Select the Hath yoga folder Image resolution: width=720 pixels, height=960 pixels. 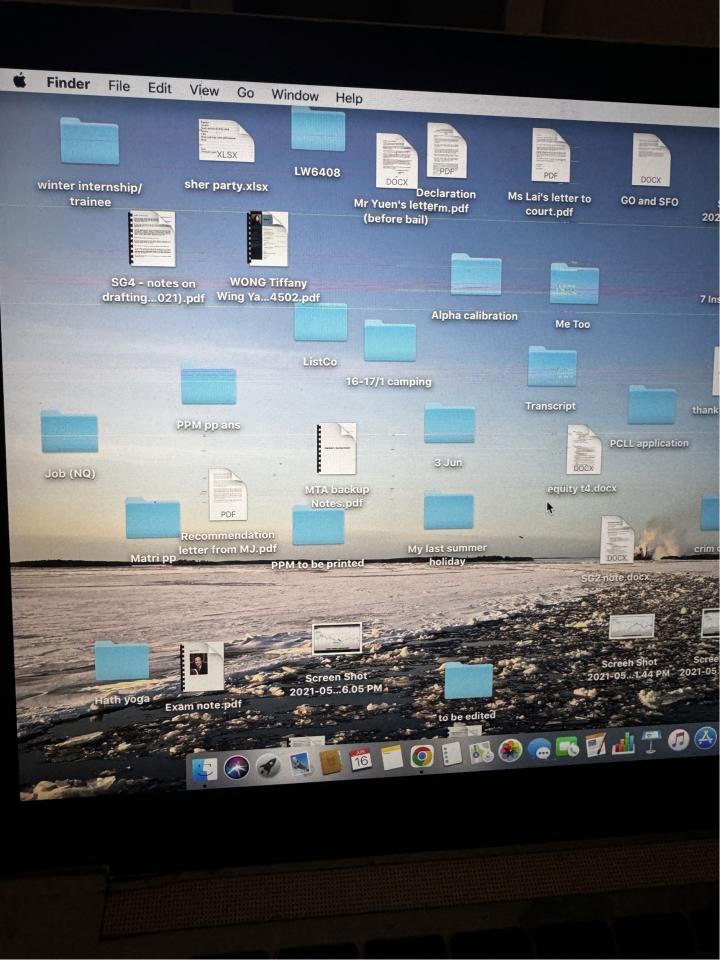(121, 661)
